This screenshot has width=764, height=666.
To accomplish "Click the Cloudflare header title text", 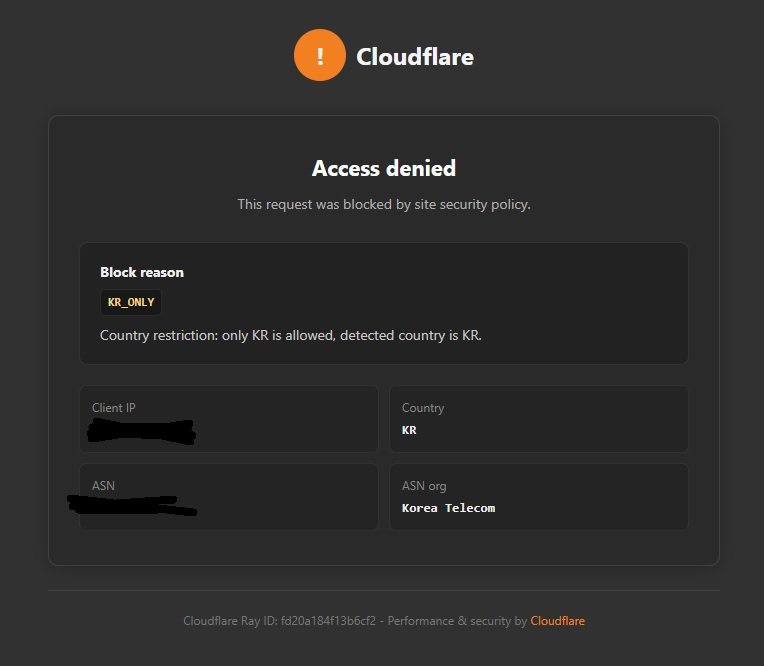I will pyautogui.click(x=415, y=57).
